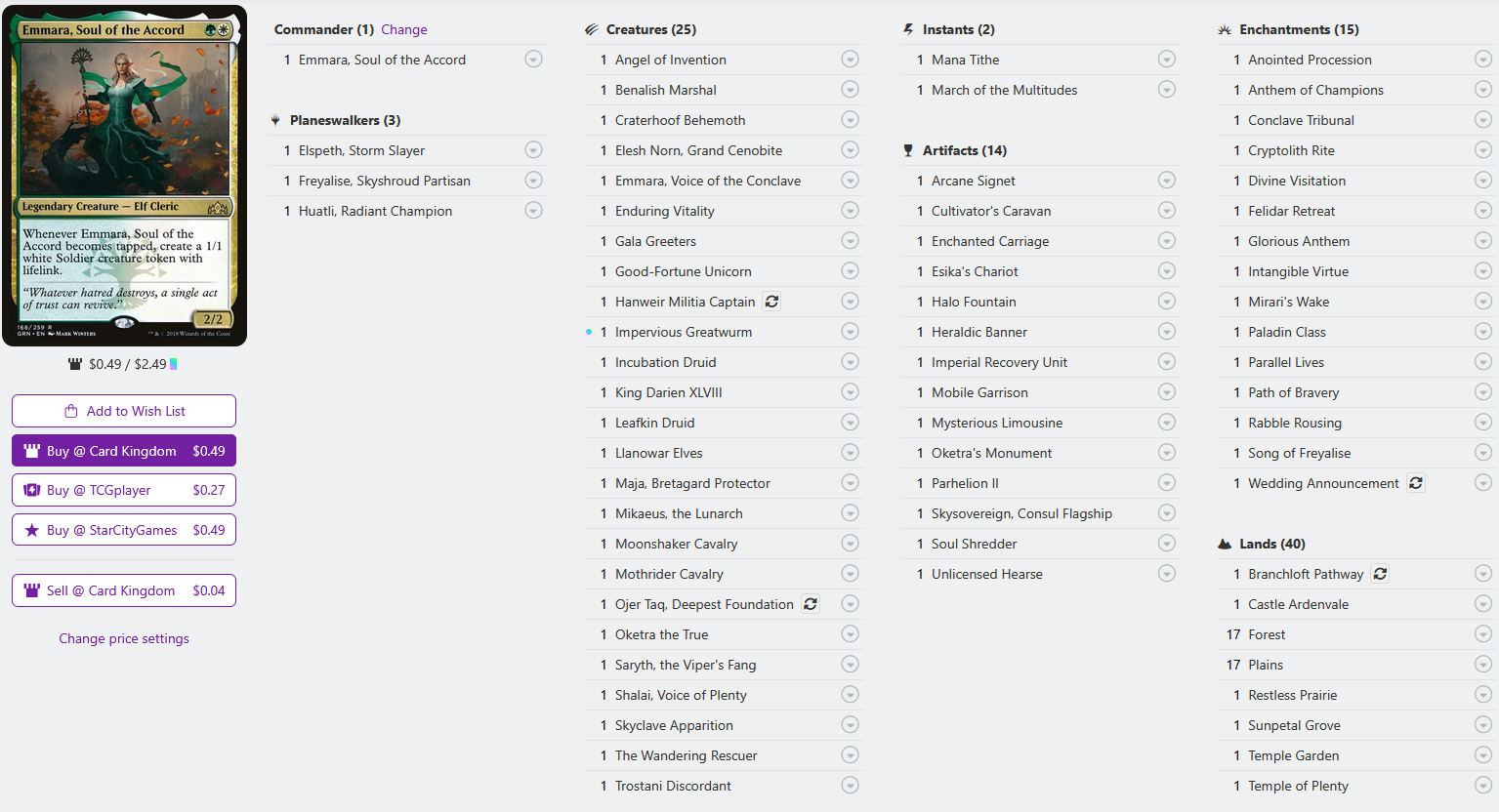Open the options menu for Forest lands

click(x=1483, y=634)
